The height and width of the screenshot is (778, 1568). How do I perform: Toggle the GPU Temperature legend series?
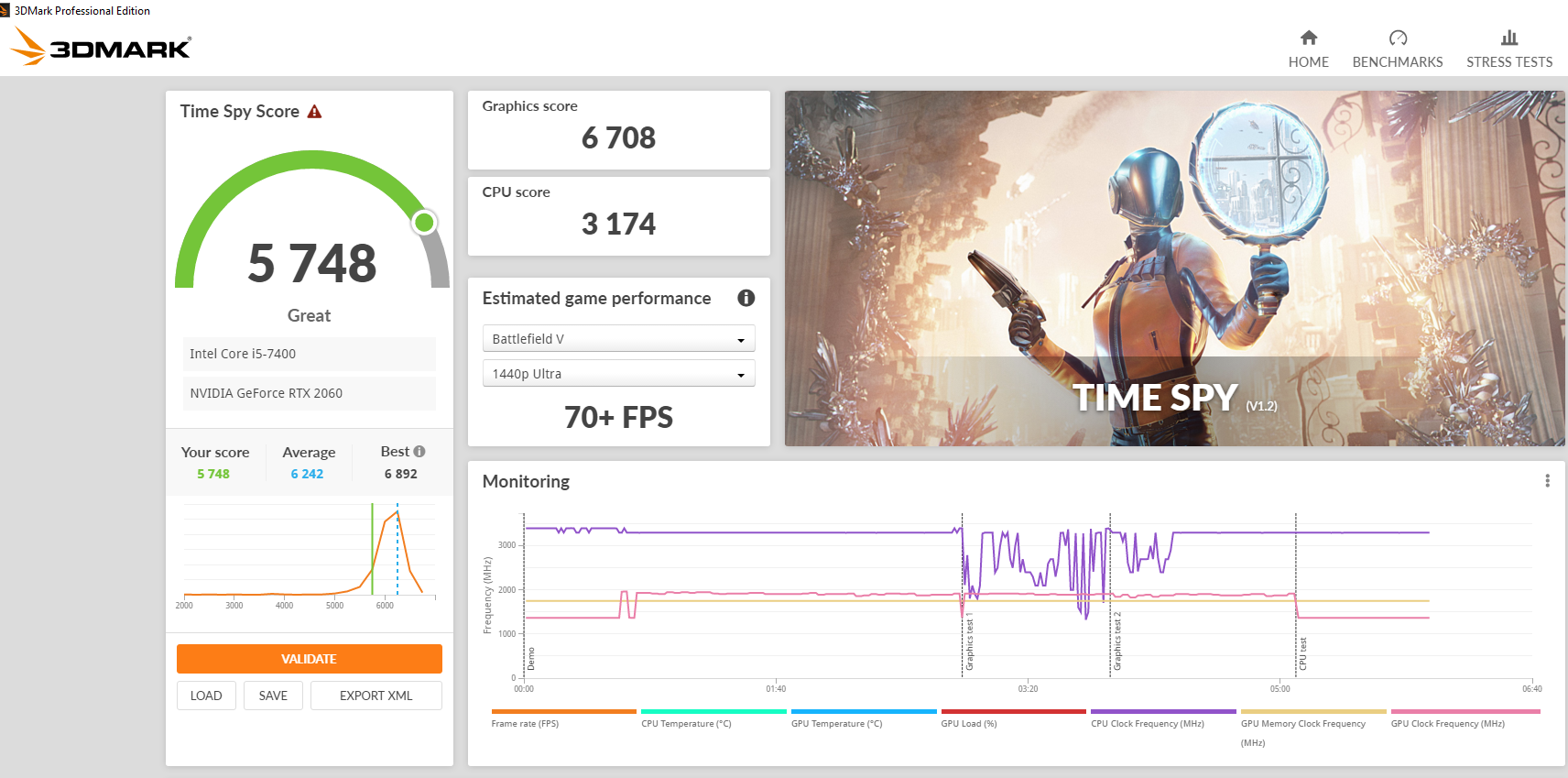[x=864, y=718]
